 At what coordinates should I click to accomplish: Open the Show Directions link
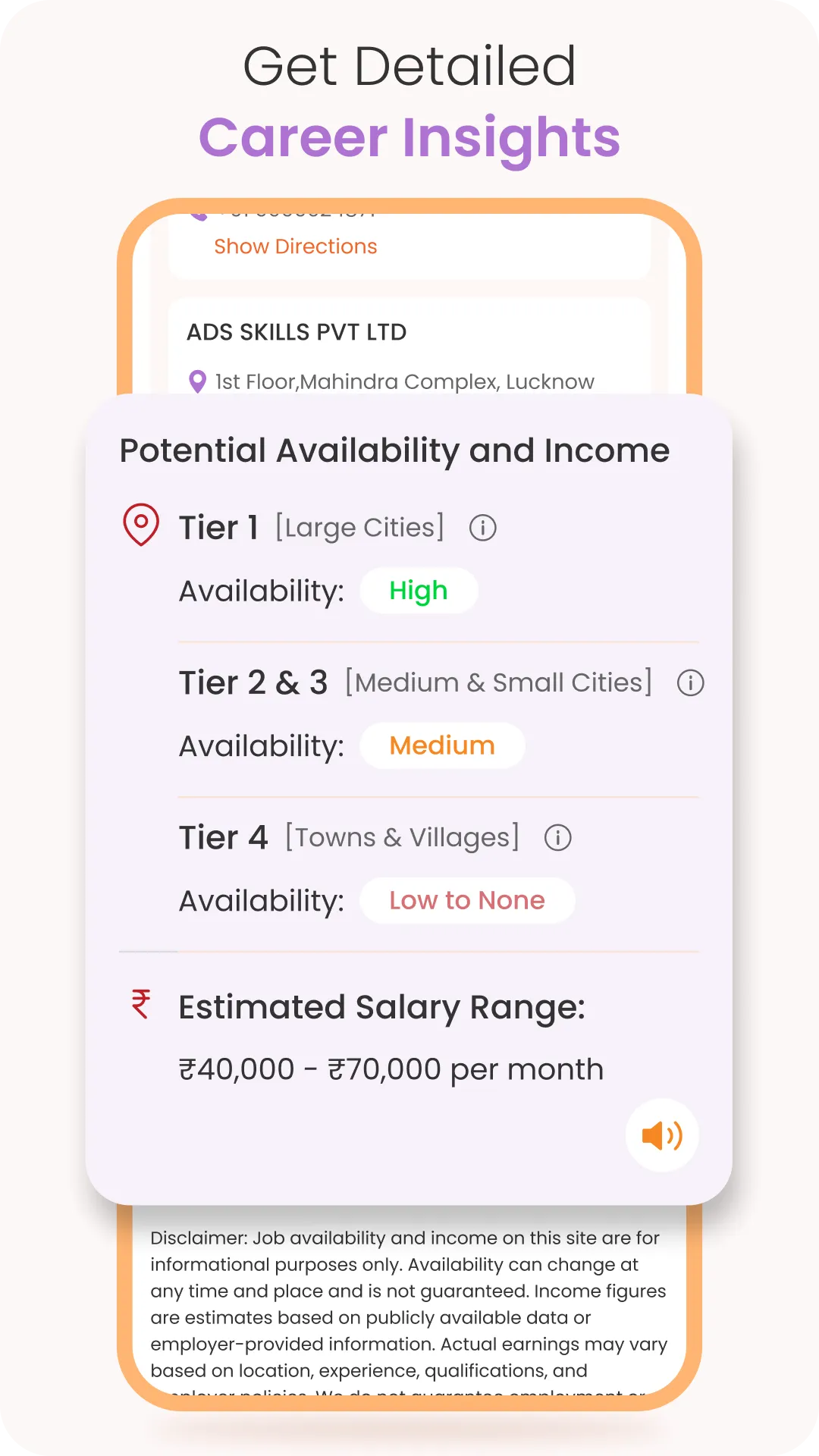(295, 246)
